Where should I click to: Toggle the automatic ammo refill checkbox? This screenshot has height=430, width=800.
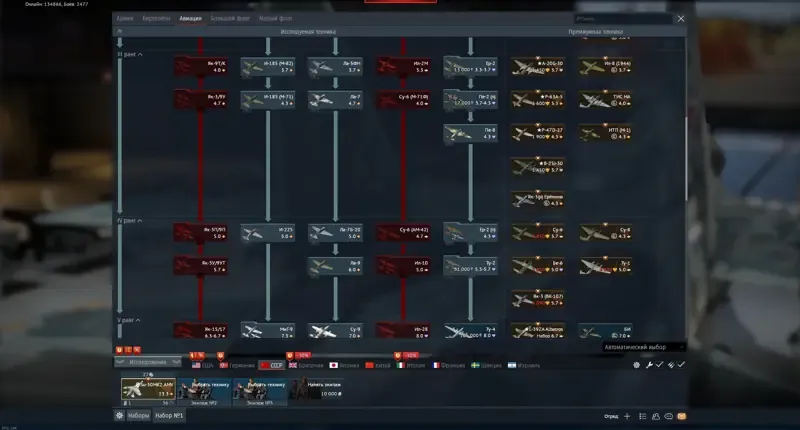(681, 365)
